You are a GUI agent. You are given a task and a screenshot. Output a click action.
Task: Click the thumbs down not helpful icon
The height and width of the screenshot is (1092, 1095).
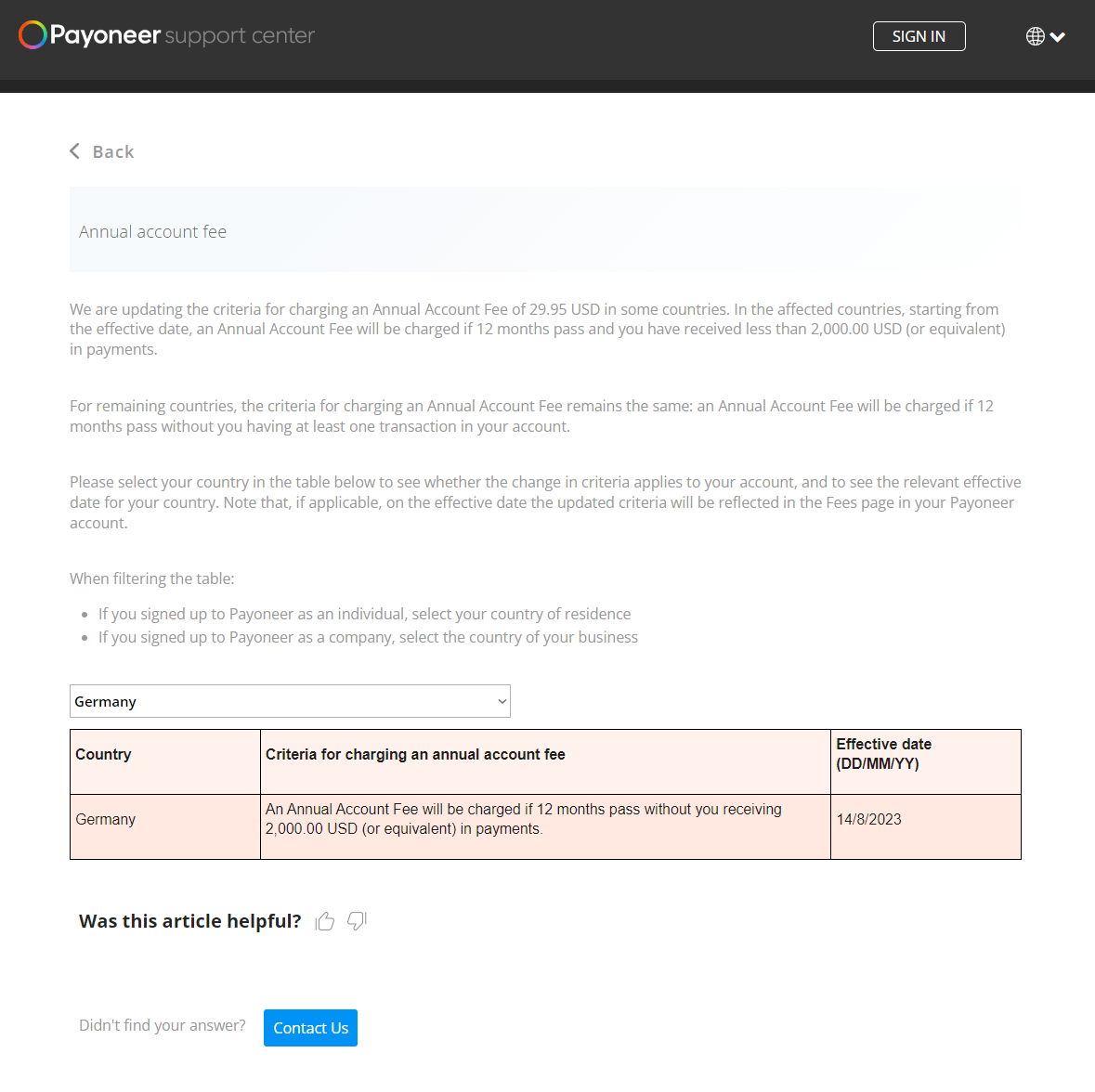(357, 921)
